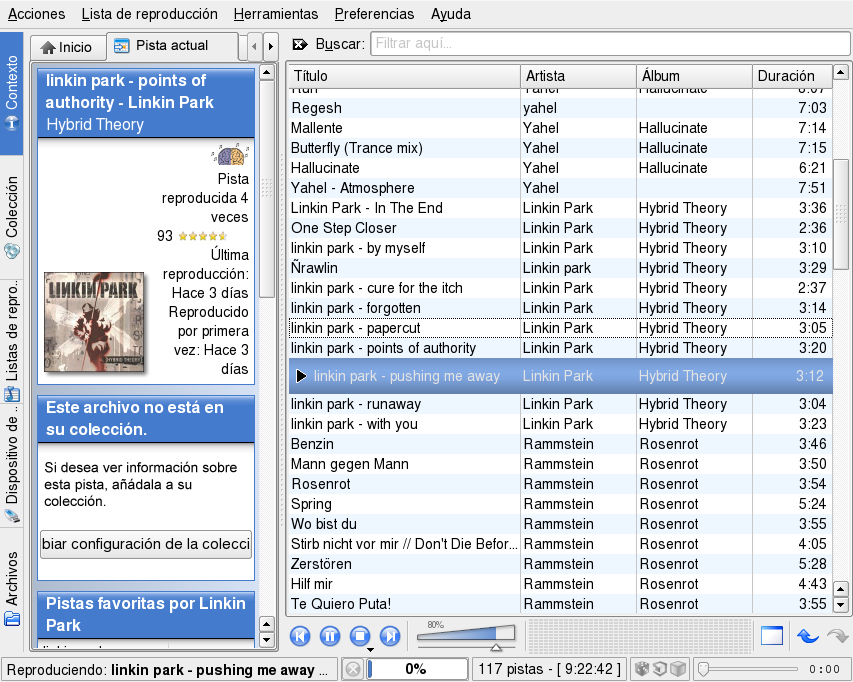Select 'Yahel - Atmosphere' row
The height and width of the screenshot is (682, 853).
coord(560,188)
